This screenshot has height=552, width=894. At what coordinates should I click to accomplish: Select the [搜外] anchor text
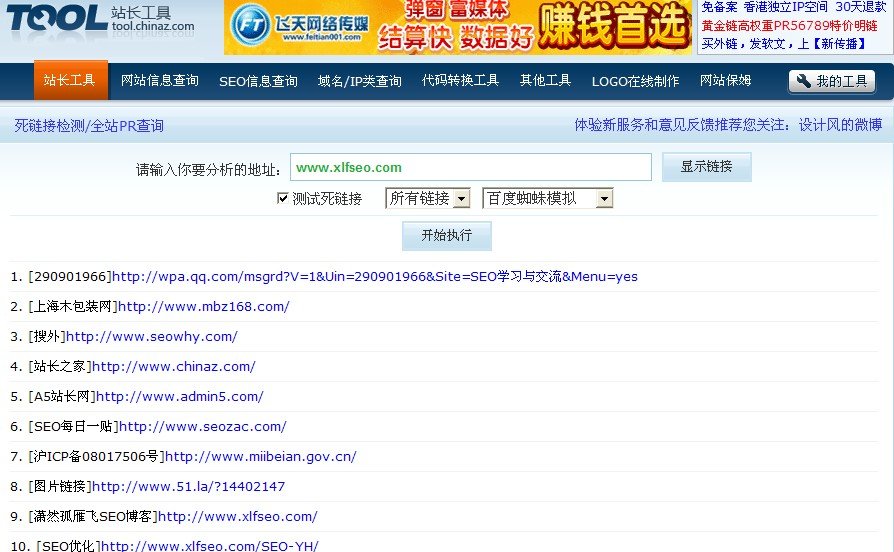pyautogui.click(x=47, y=336)
